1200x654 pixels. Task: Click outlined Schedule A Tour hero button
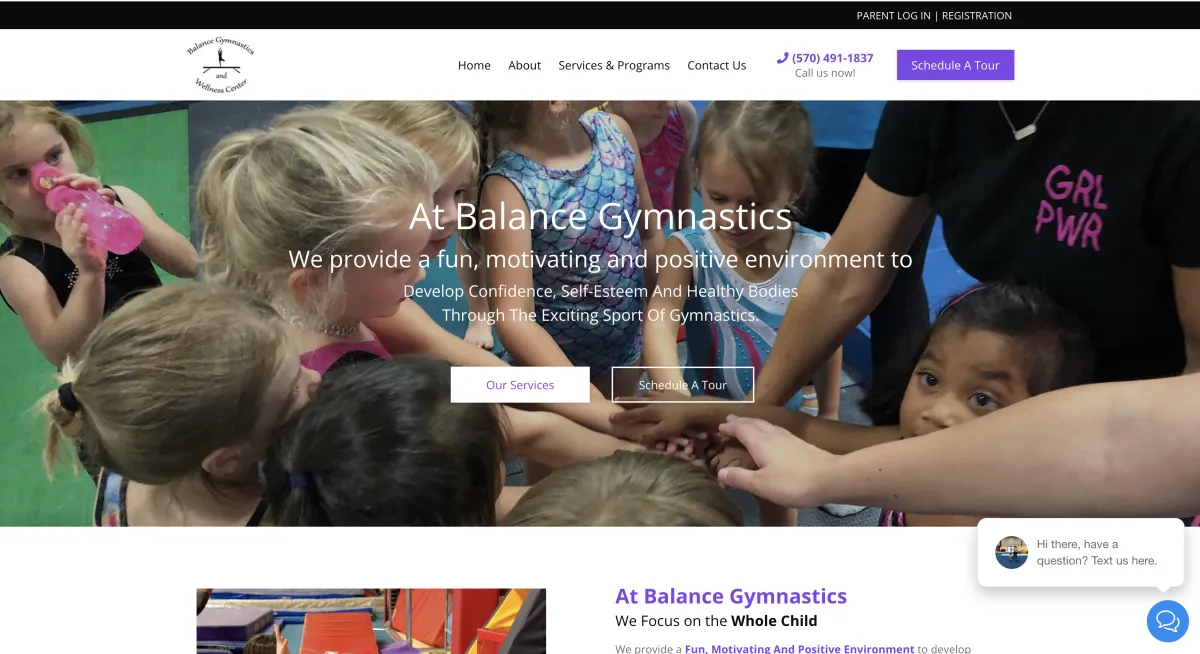point(683,384)
